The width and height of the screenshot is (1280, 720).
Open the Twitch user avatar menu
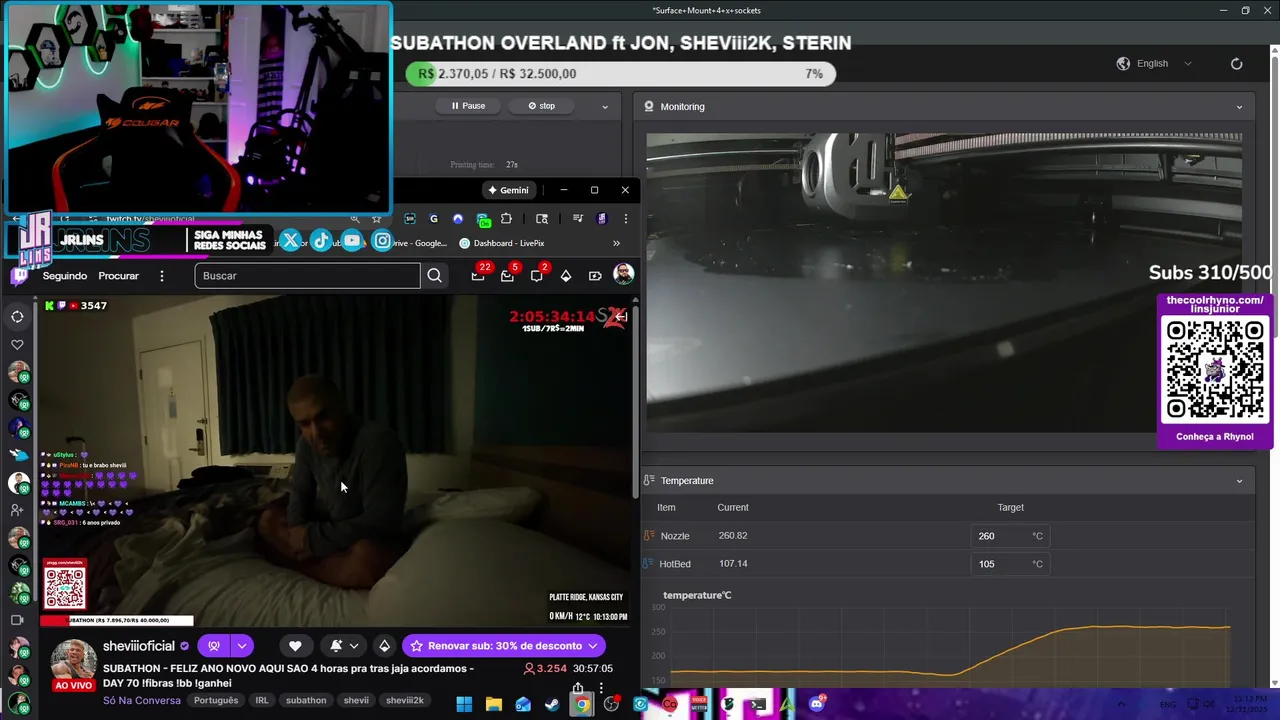click(x=623, y=275)
